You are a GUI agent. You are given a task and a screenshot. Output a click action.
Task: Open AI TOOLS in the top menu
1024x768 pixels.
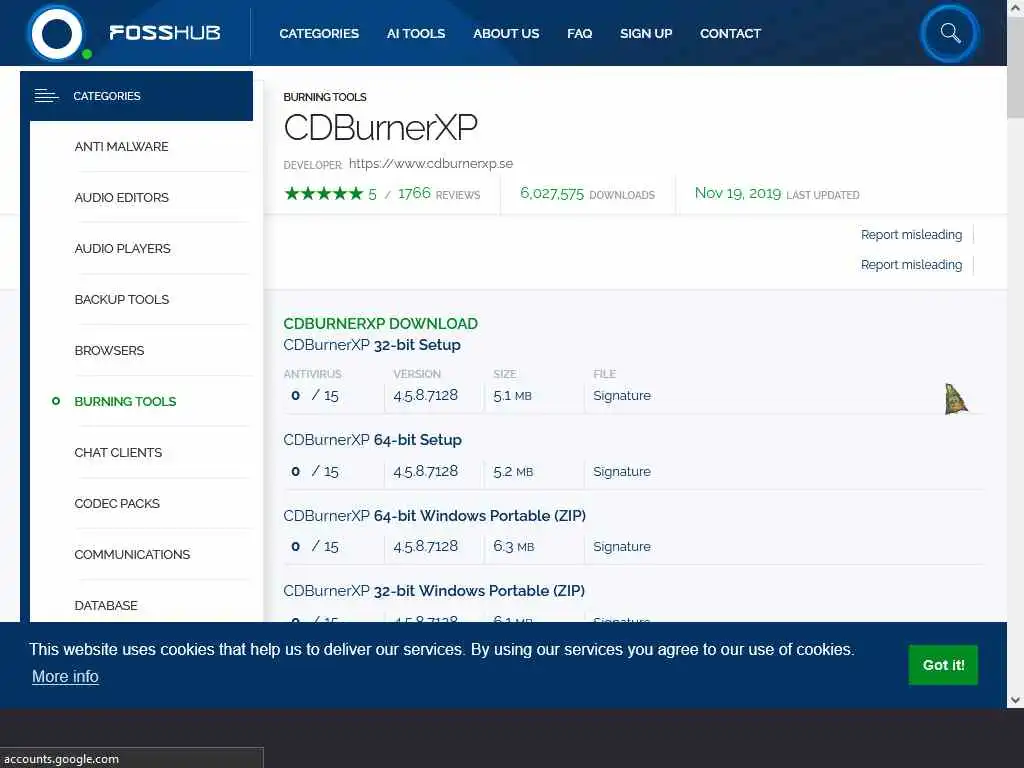[416, 33]
